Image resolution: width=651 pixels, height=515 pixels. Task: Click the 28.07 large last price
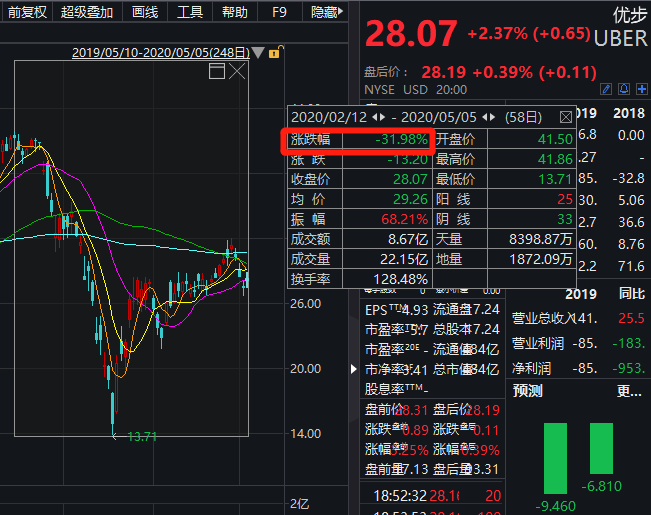tap(411, 34)
